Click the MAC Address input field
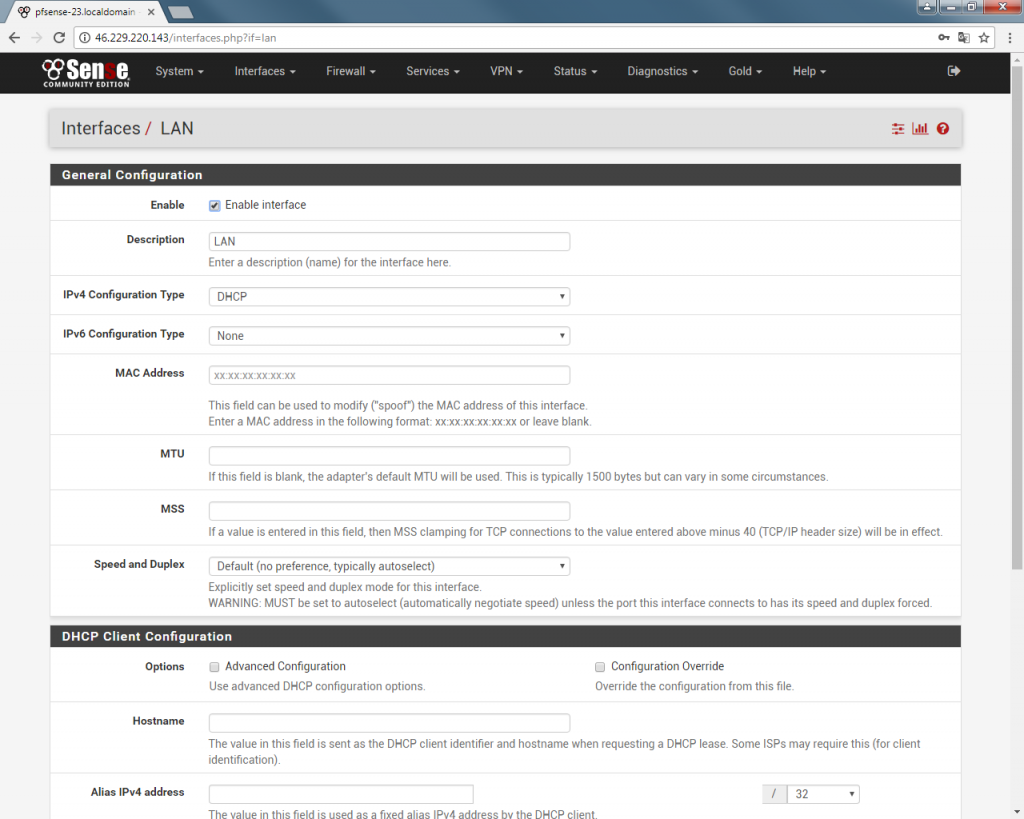Viewport: 1024px width, 819px height. pyautogui.click(x=389, y=376)
